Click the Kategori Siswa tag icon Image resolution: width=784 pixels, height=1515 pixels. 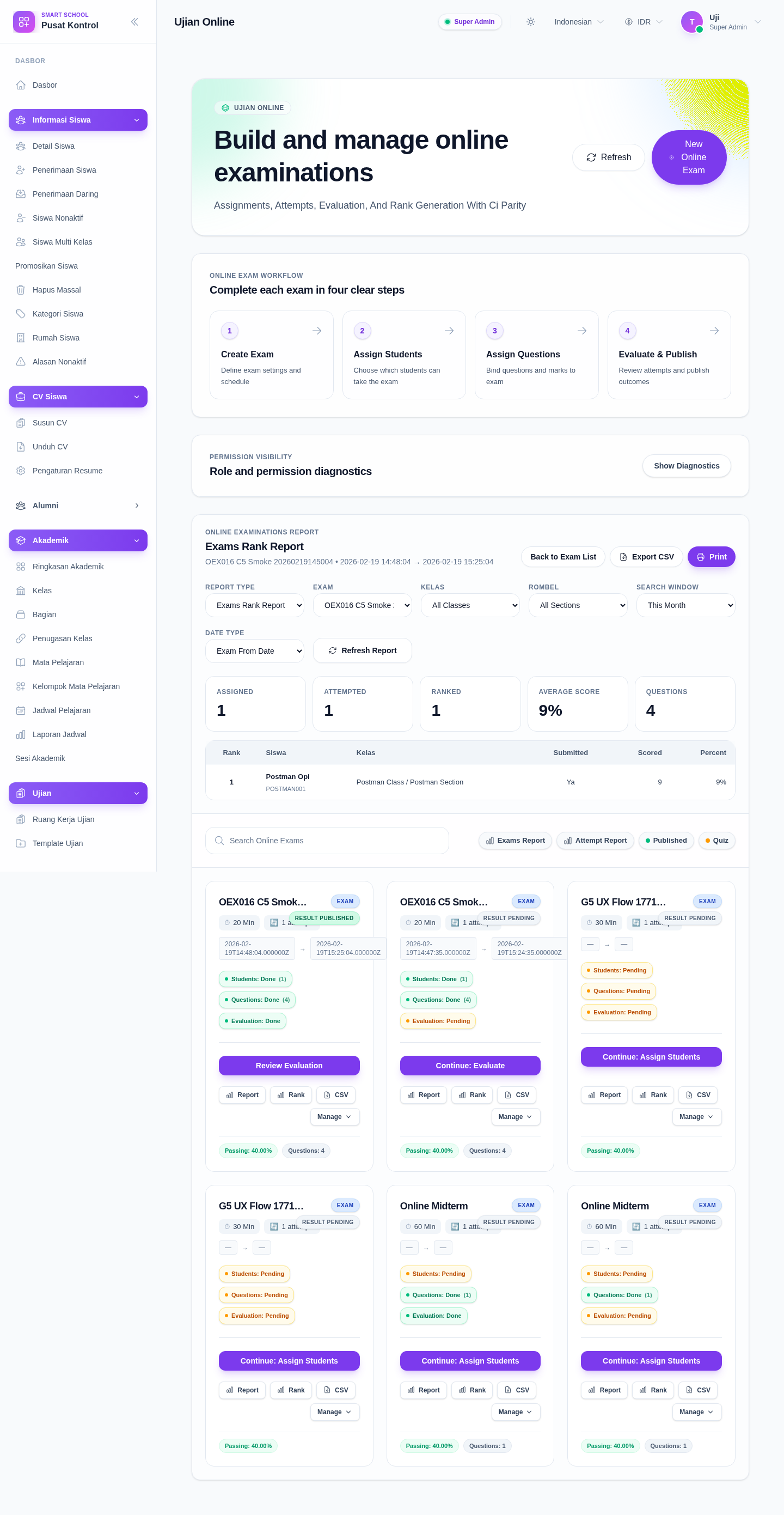(21, 314)
